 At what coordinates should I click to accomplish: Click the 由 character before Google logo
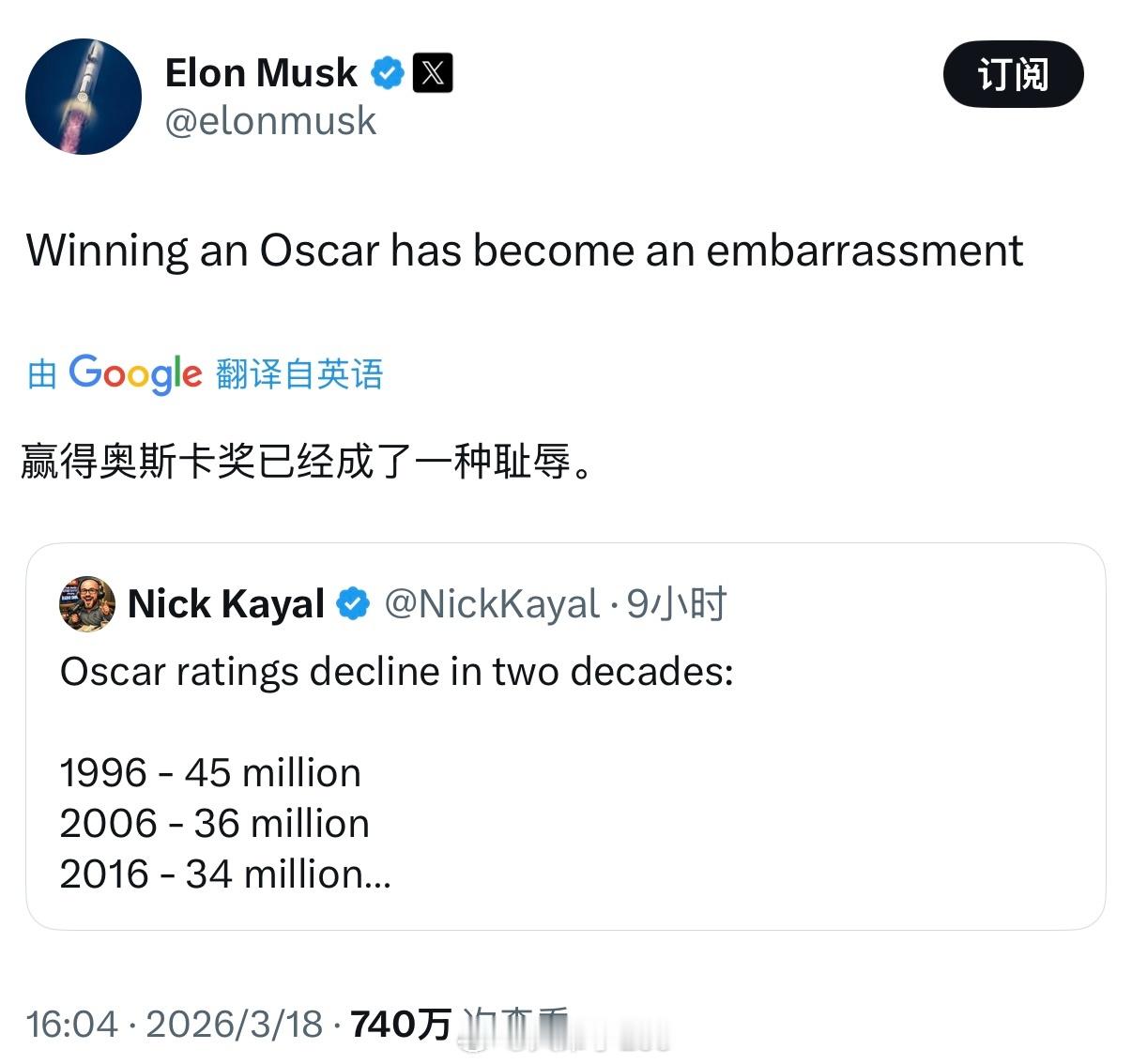click(x=41, y=373)
